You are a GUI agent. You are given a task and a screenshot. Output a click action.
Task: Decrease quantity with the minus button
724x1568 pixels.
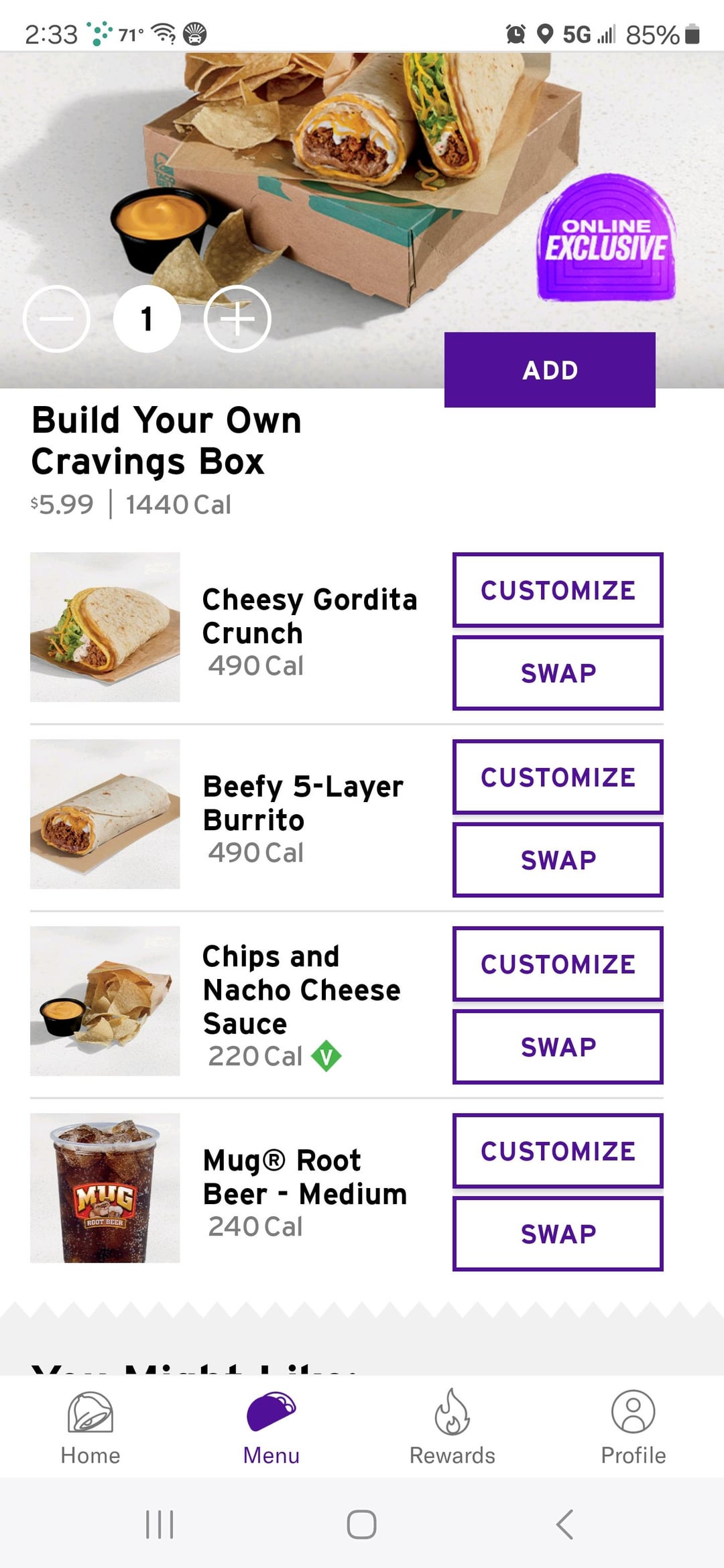tap(56, 319)
